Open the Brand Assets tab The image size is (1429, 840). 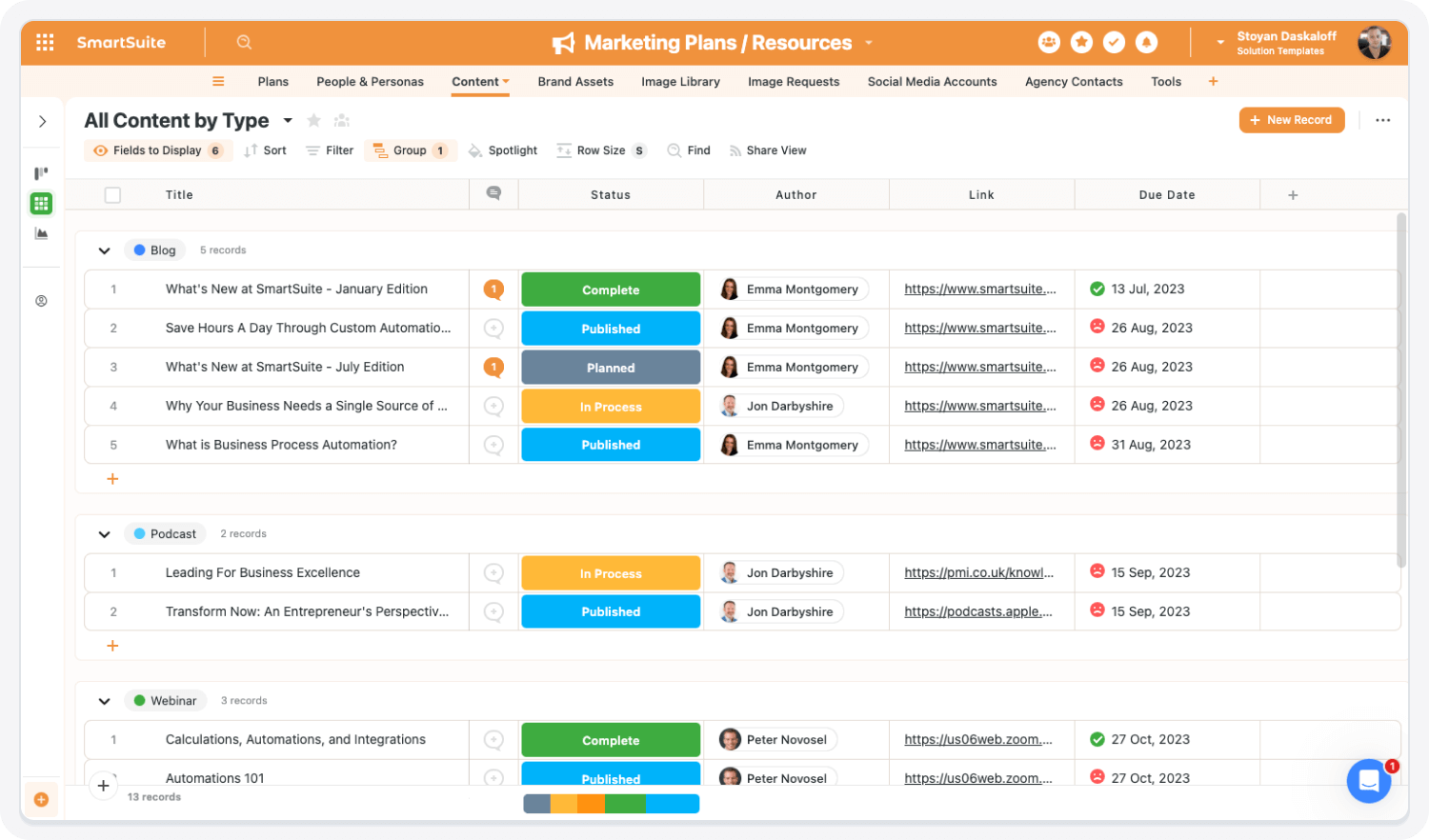(575, 81)
